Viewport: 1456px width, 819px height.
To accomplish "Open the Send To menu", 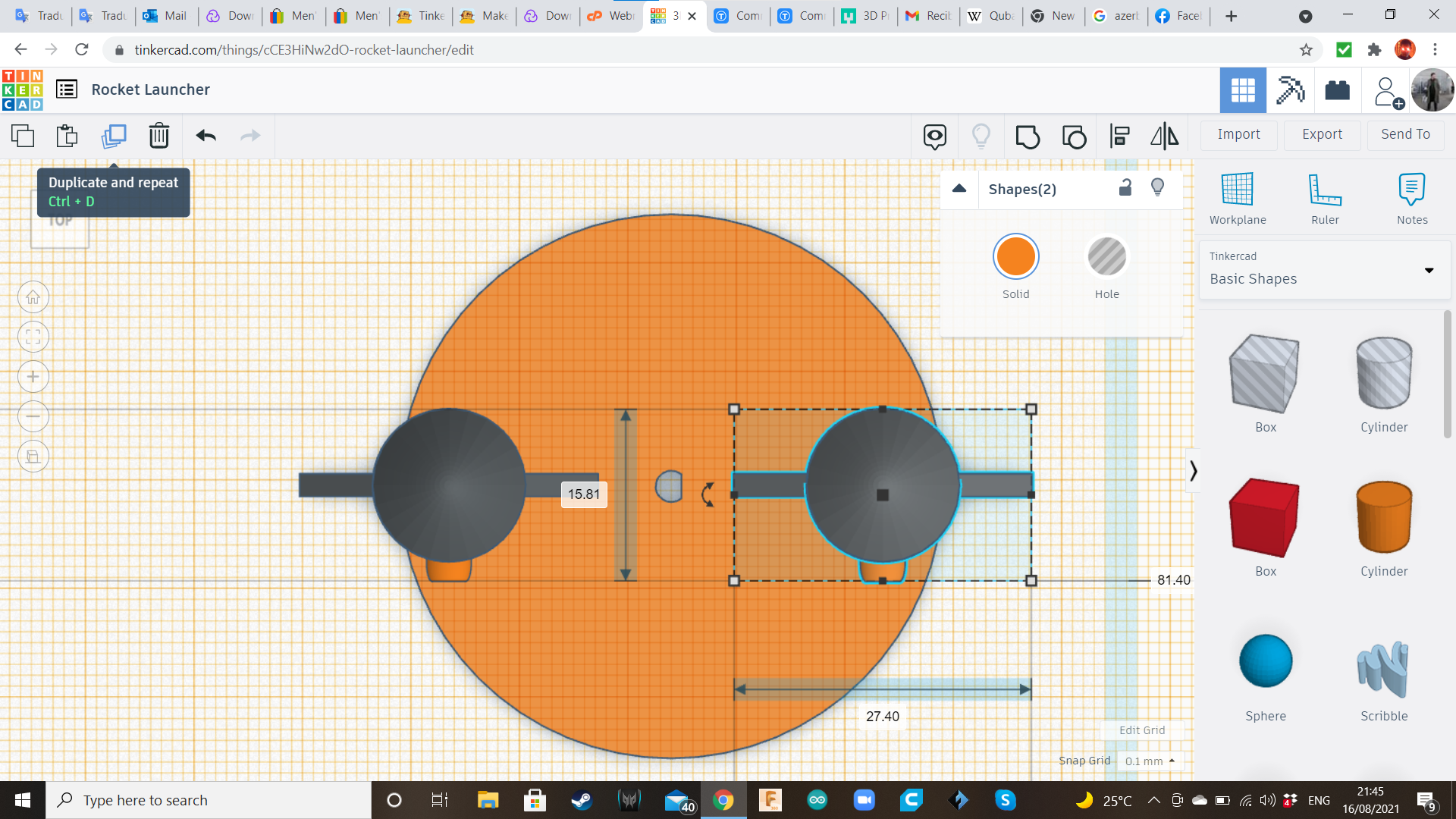I will tap(1405, 134).
